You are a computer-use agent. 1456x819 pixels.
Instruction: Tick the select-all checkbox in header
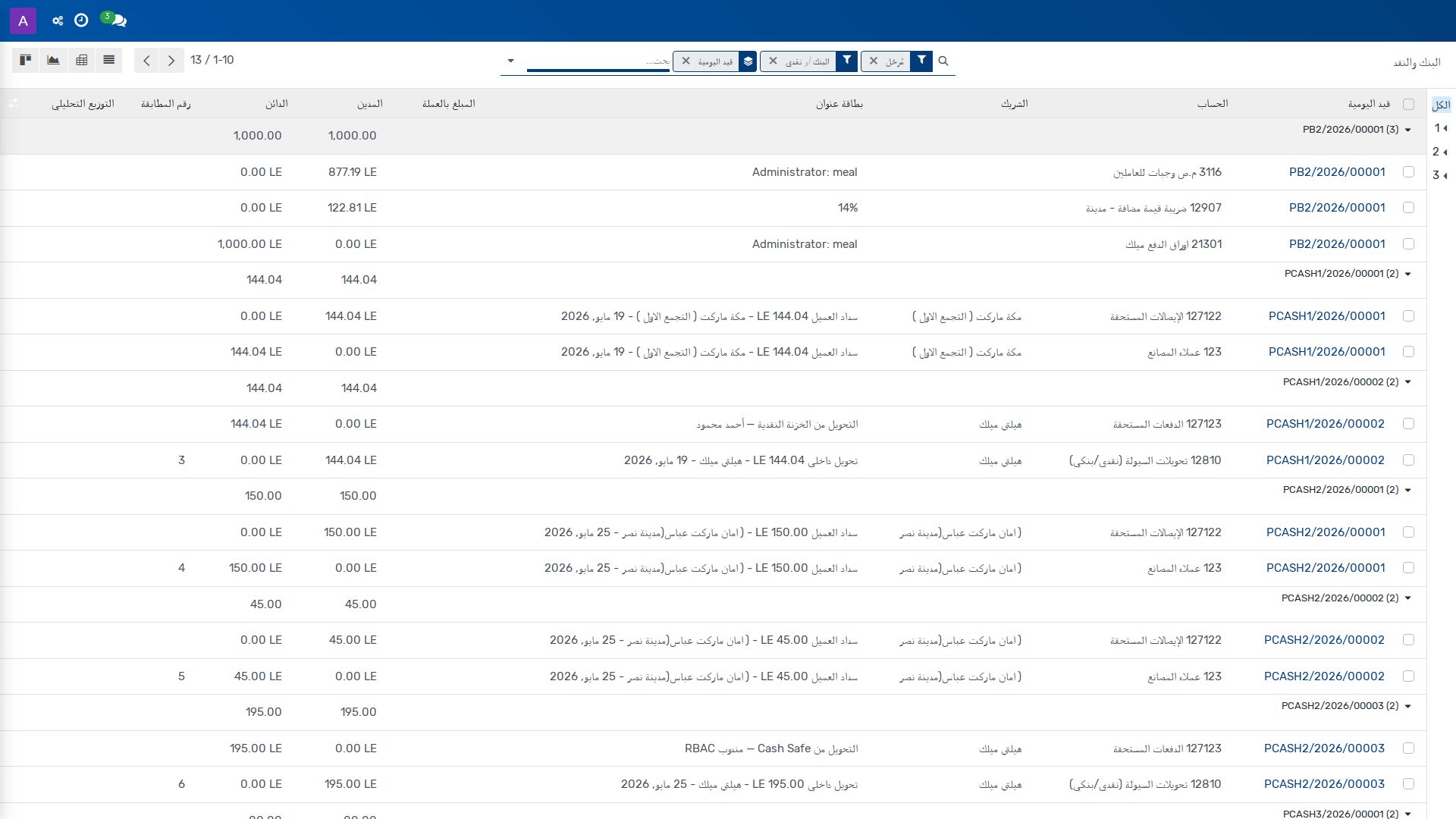click(x=1408, y=104)
